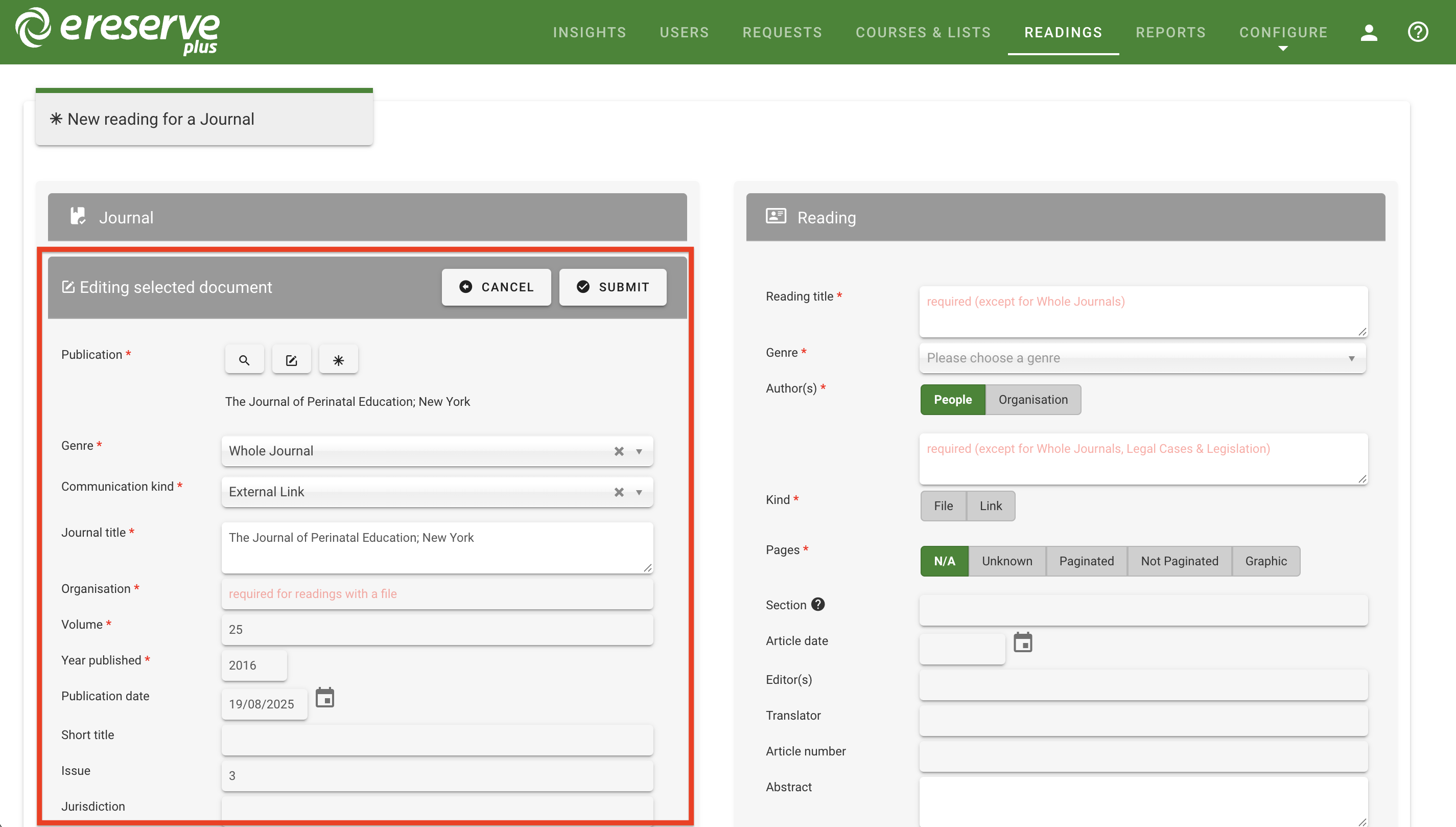Clear the Whole Journal genre selection
Image resolution: width=1456 pixels, height=827 pixels.
619,451
